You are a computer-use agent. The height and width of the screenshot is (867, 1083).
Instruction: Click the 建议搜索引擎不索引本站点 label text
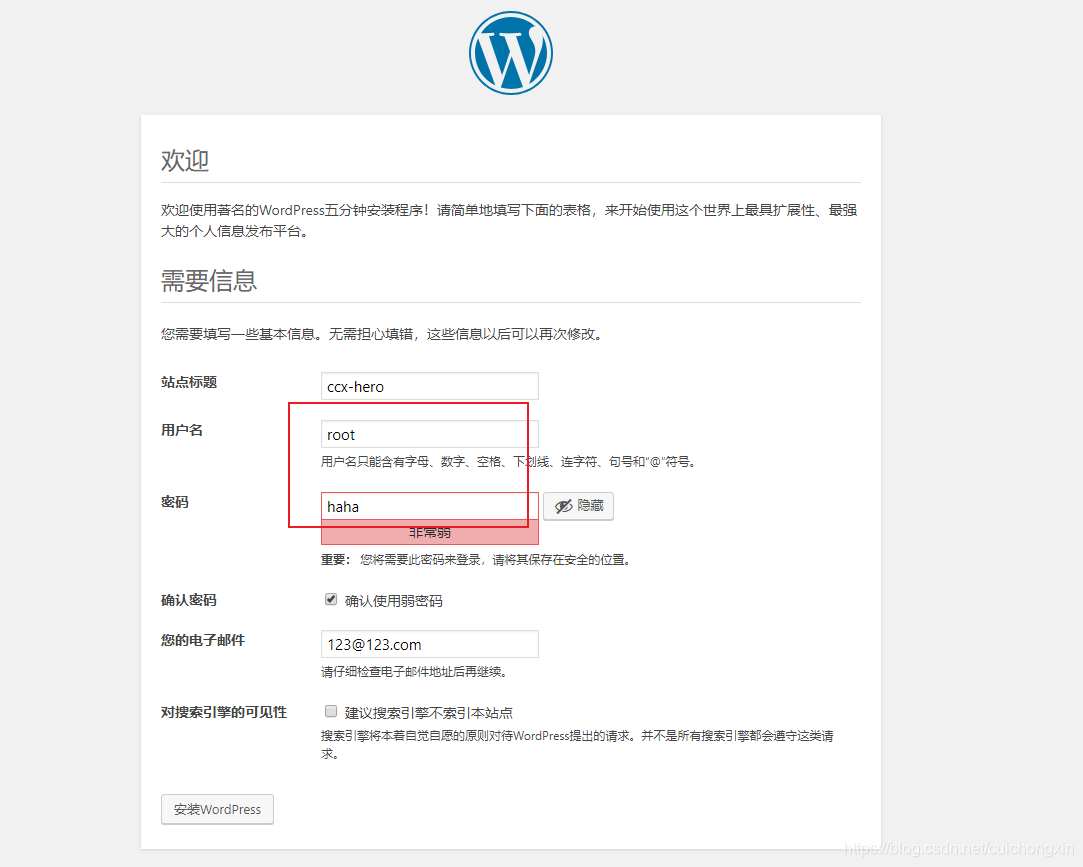coord(429,713)
